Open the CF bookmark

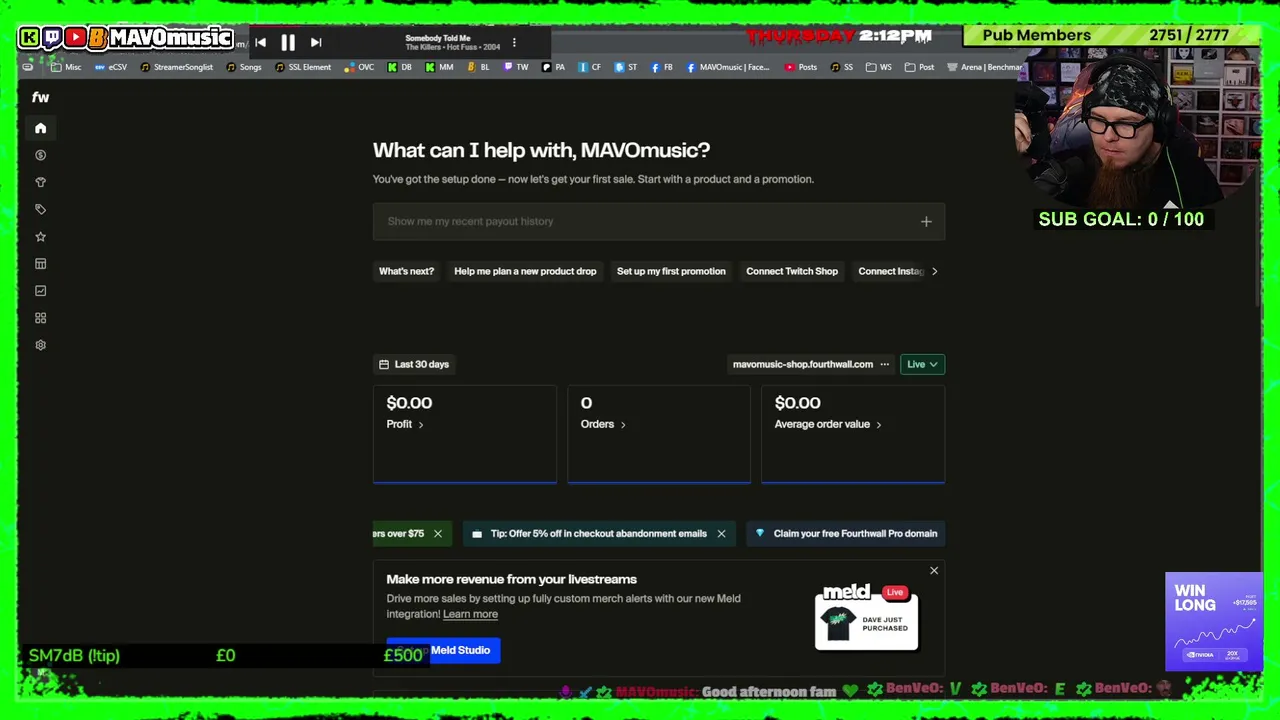point(590,67)
